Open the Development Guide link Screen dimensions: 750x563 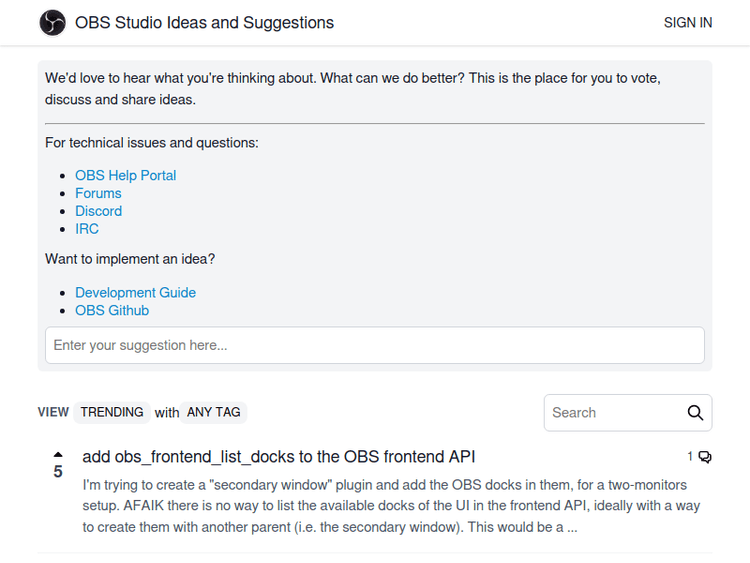(135, 293)
